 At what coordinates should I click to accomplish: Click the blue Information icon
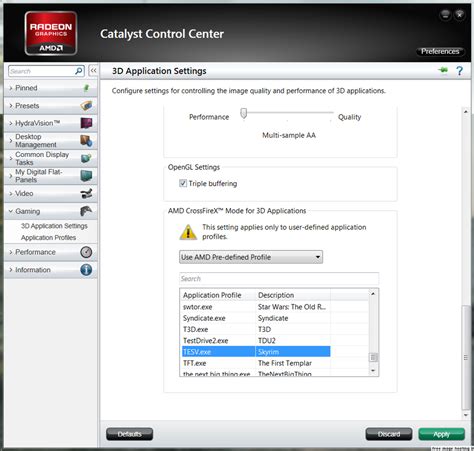tap(86, 270)
